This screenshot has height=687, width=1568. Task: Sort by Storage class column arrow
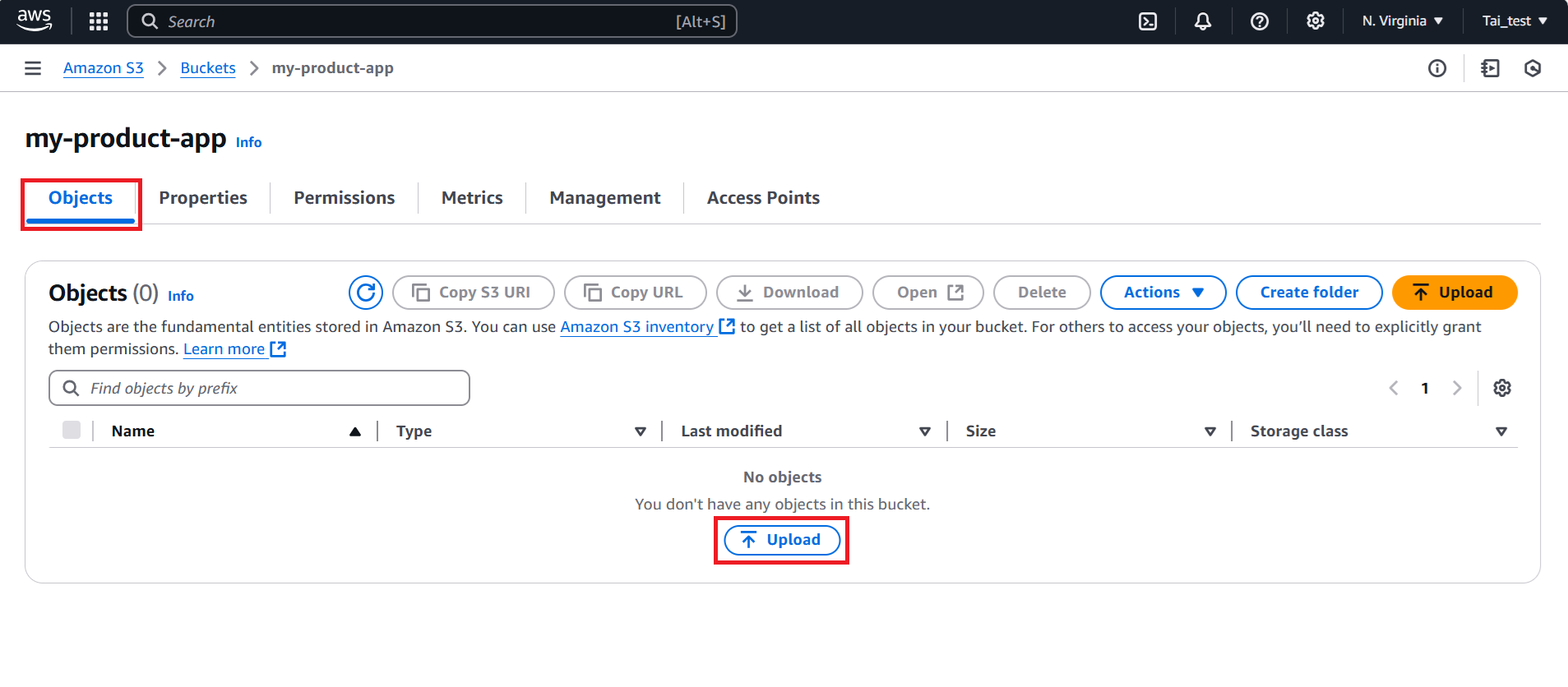(1501, 431)
